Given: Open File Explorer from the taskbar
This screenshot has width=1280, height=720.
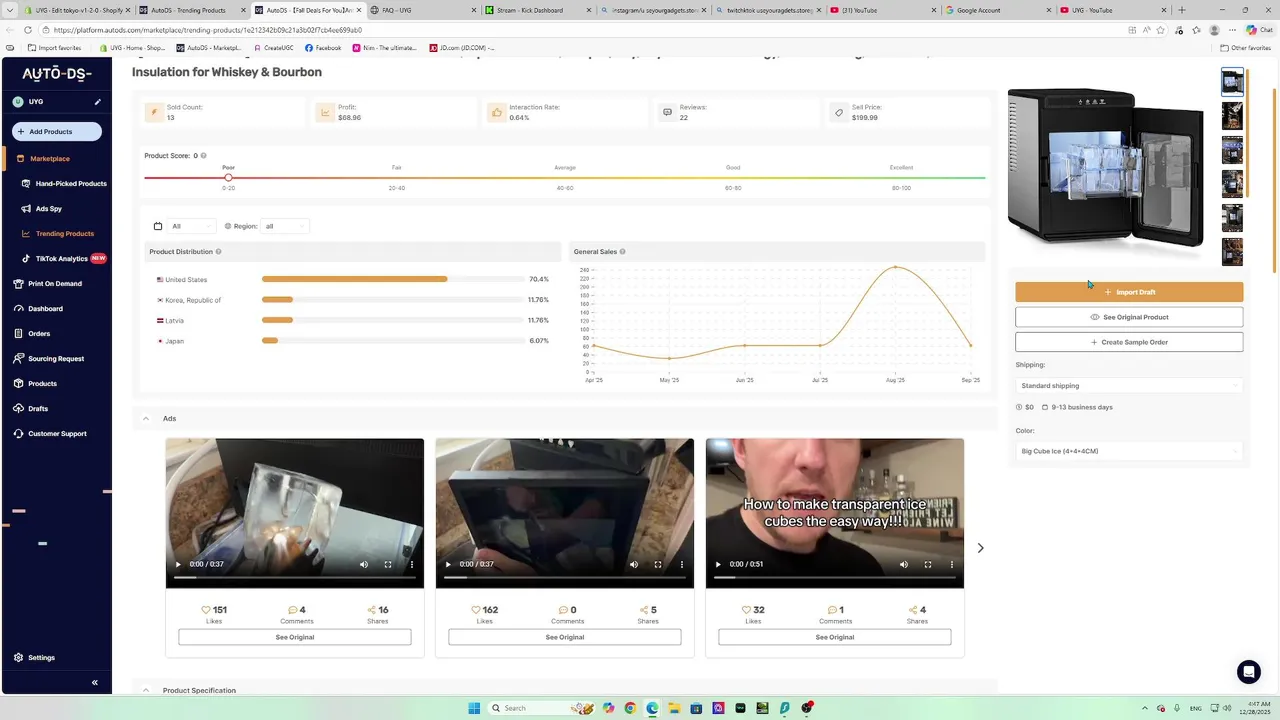Looking at the screenshot, I should tap(674, 708).
